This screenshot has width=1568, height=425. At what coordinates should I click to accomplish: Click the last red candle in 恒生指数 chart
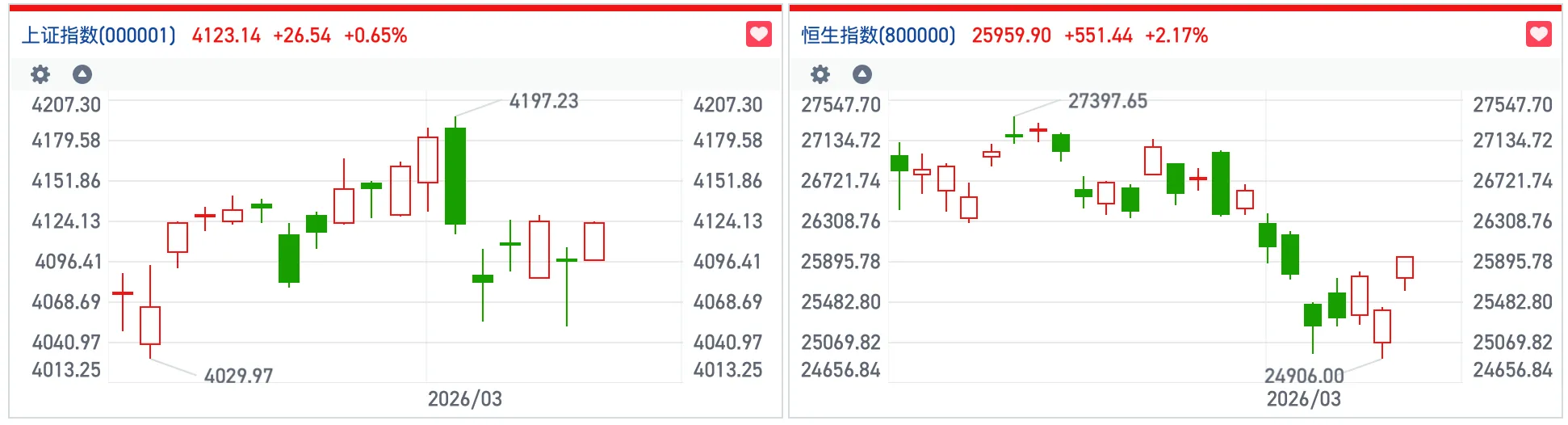point(1405,267)
